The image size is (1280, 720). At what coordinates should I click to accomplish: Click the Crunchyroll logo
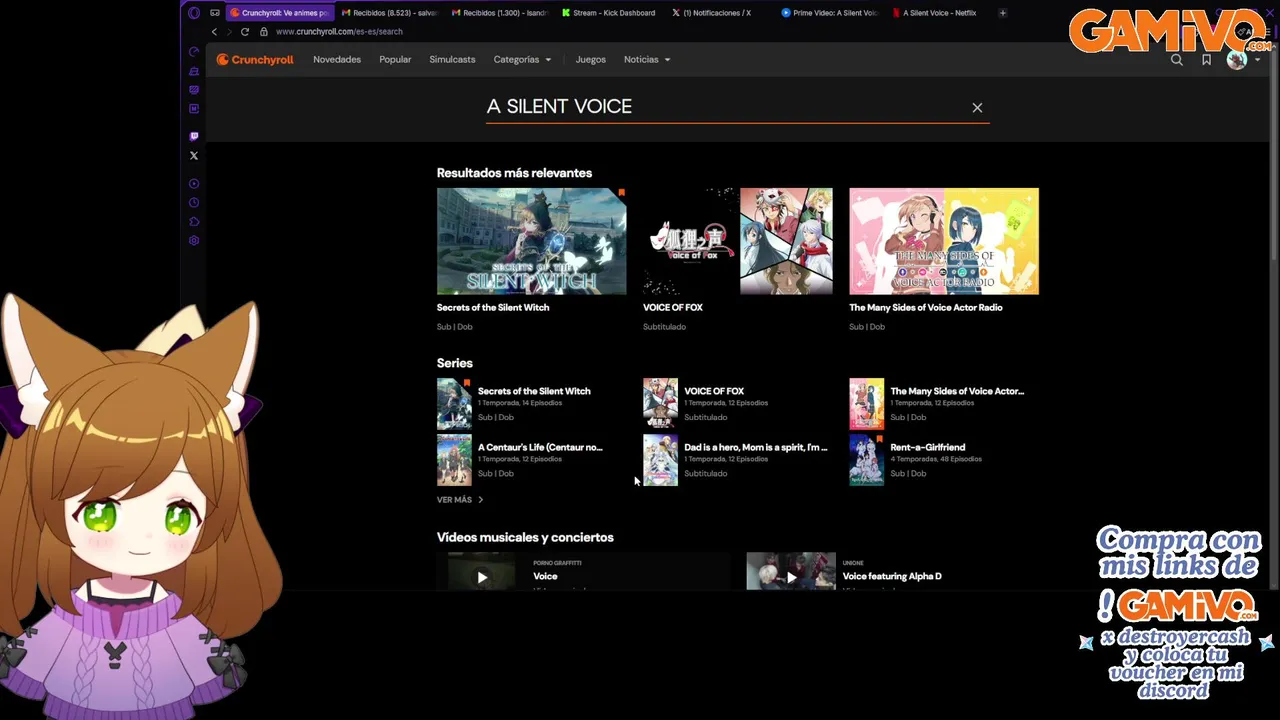(255, 60)
